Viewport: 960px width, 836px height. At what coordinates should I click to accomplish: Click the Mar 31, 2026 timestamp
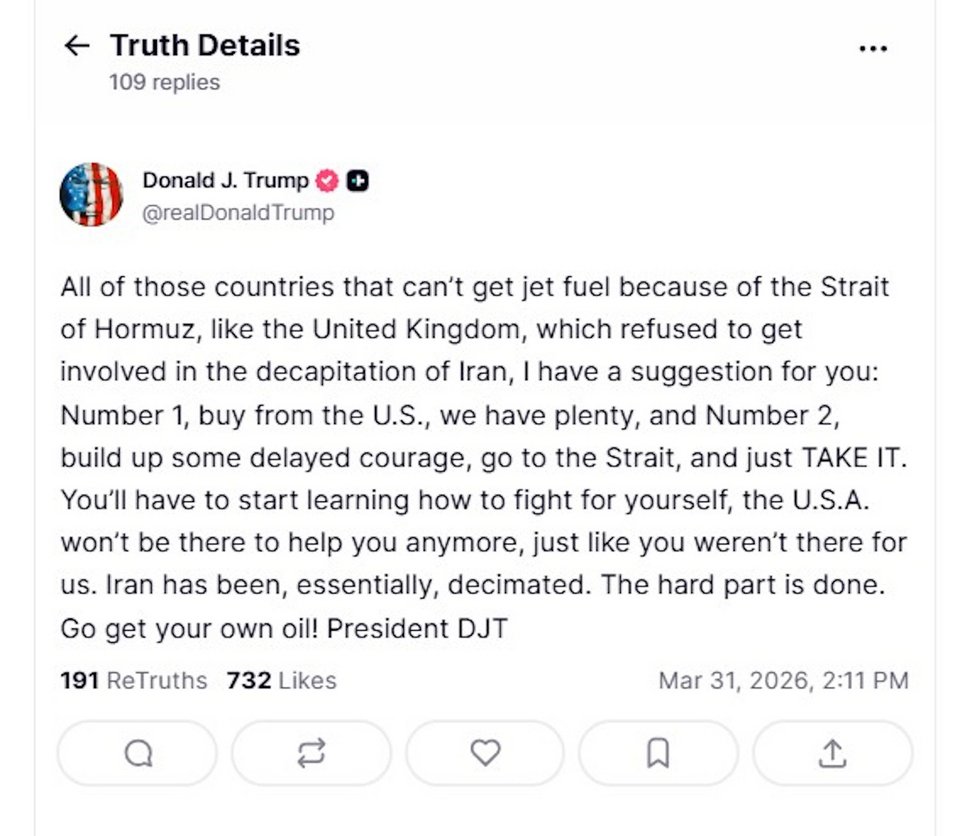point(783,681)
